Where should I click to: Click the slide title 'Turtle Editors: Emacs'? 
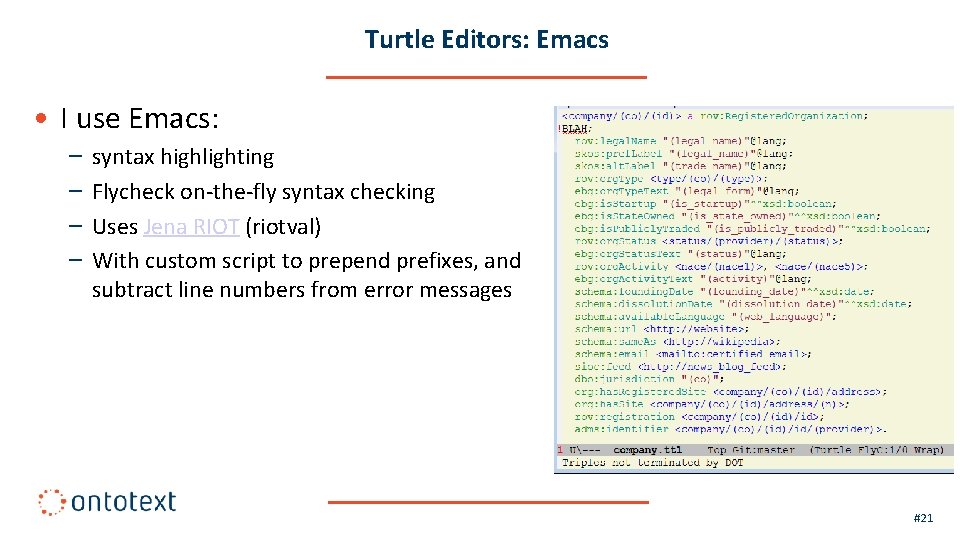pos(487,39)
